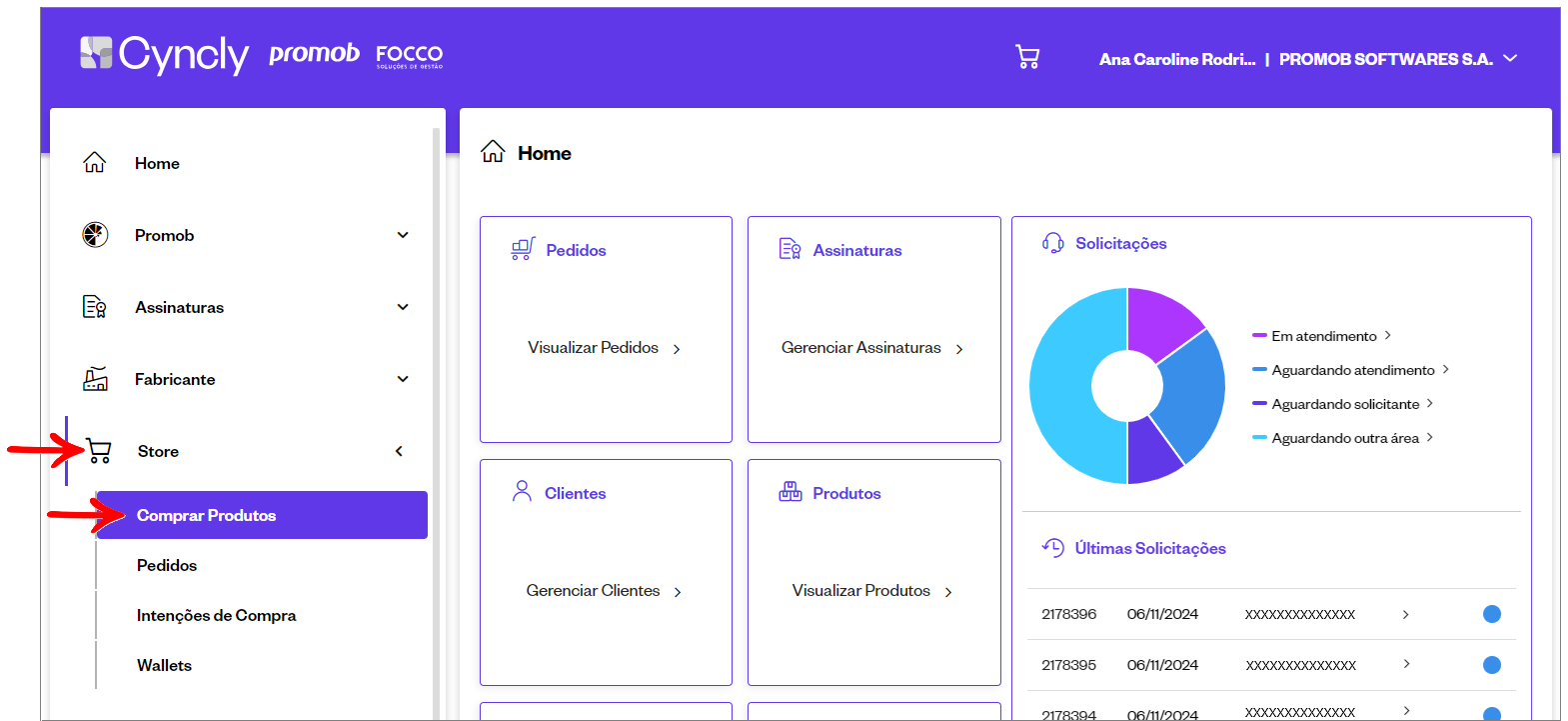Click the Fabricante factory icon in sidebar
This screenshot has height=721, width=1568.
click(95, 379)
